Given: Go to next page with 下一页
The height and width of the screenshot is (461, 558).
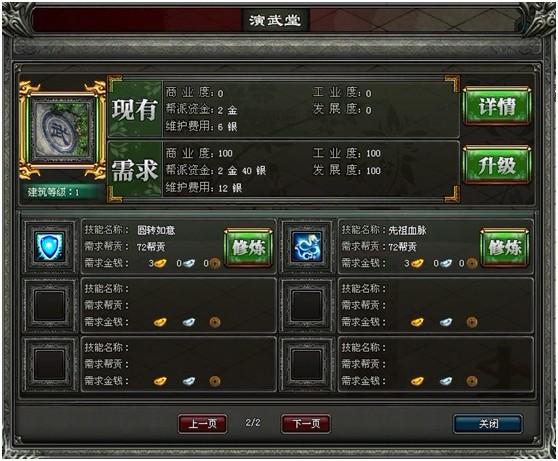Looking at the screenshot, I should coord(306,424).
